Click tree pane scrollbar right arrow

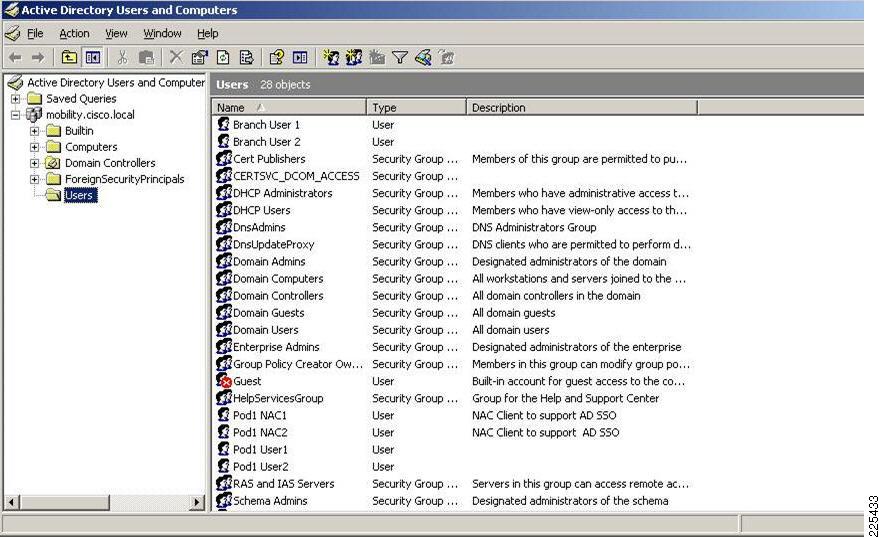[x=196, y=502]
